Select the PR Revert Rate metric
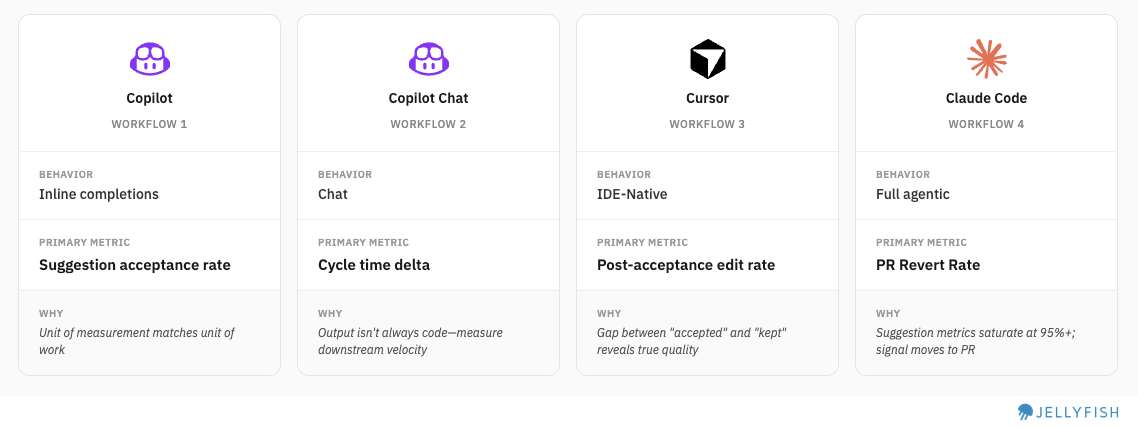The width and height of the screenshot is (1138, 428). (x=928, y=265)
